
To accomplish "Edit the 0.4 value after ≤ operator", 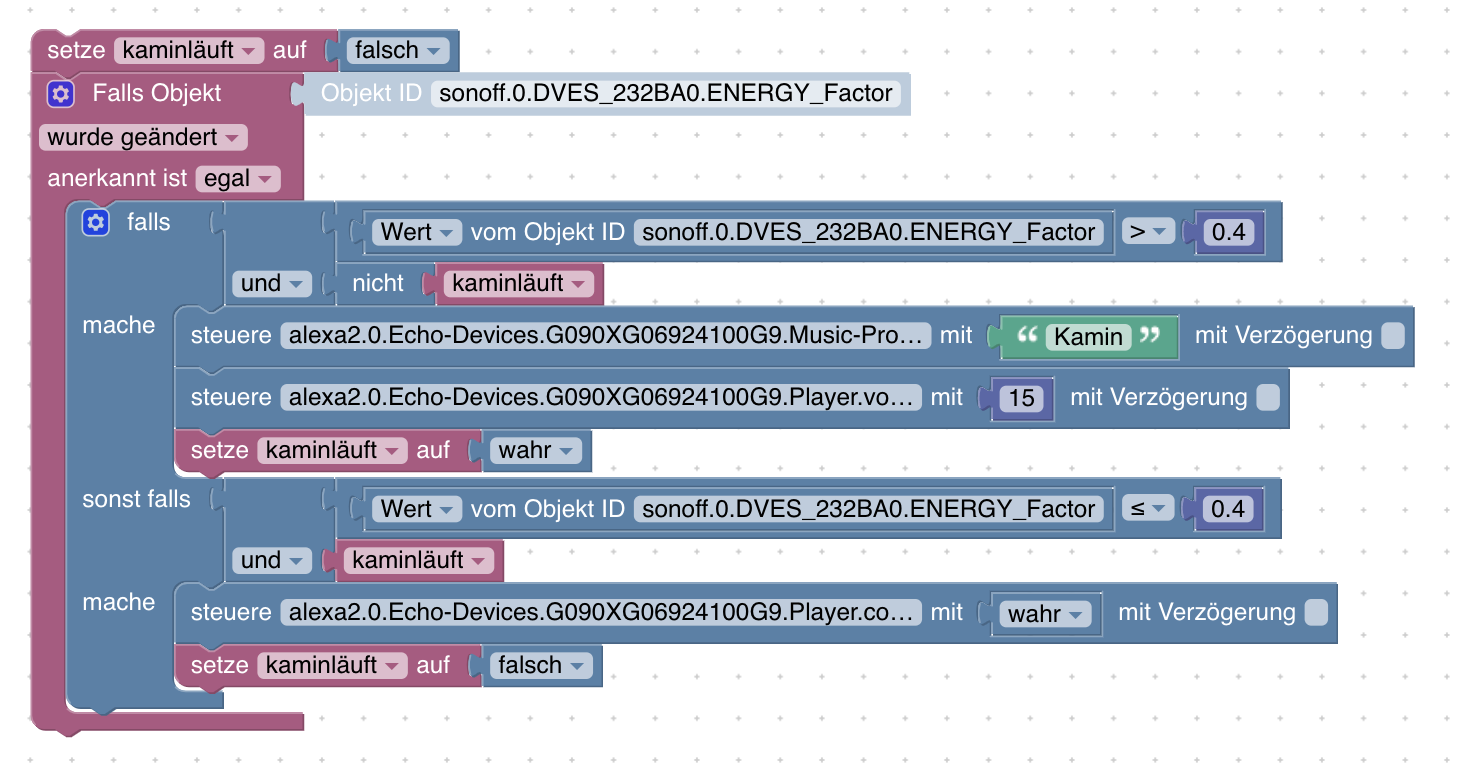I will [1228, 509].
